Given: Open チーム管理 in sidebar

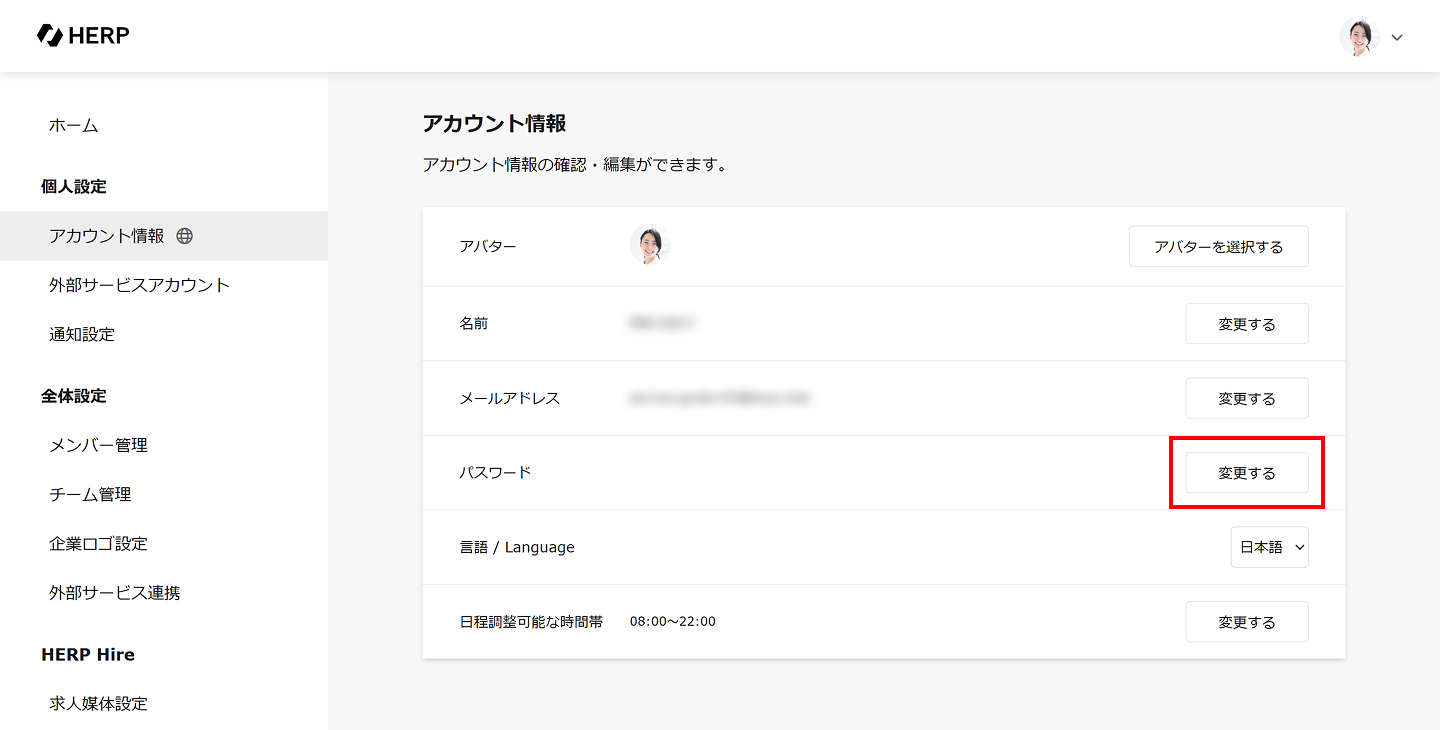Looking at the screenshot, I should pos(90,494).
